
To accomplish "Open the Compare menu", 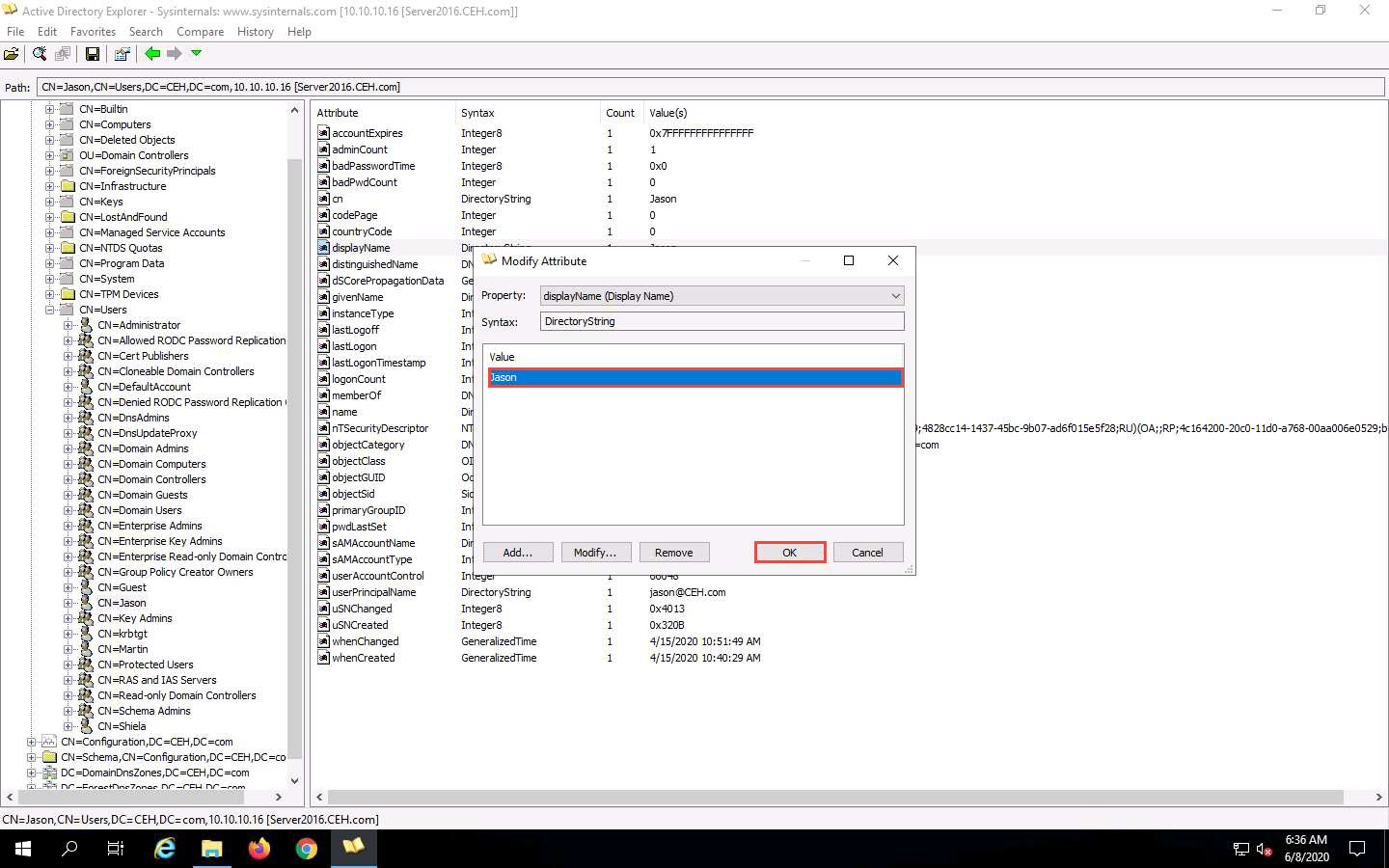I will (200, 32).
